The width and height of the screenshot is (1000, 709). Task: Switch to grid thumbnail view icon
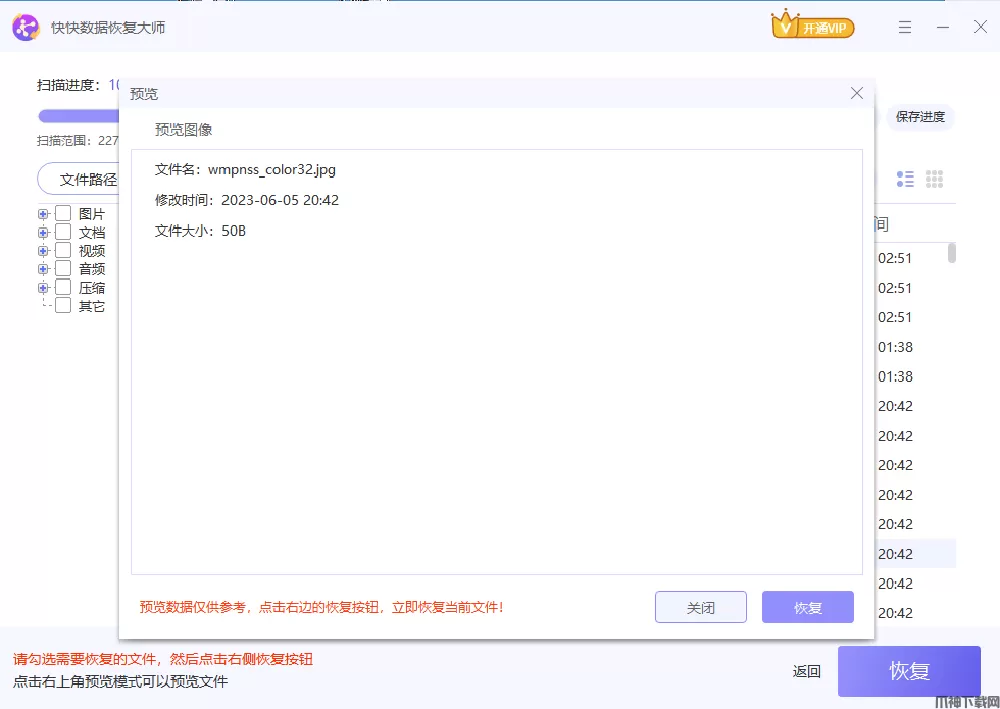coord(934,179)
